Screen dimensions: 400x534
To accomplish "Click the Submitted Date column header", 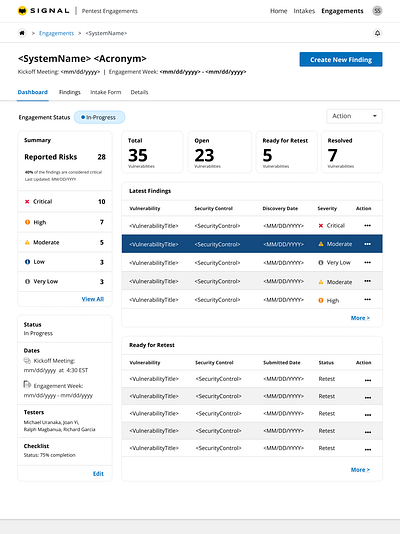I will [x=282, y=363].
